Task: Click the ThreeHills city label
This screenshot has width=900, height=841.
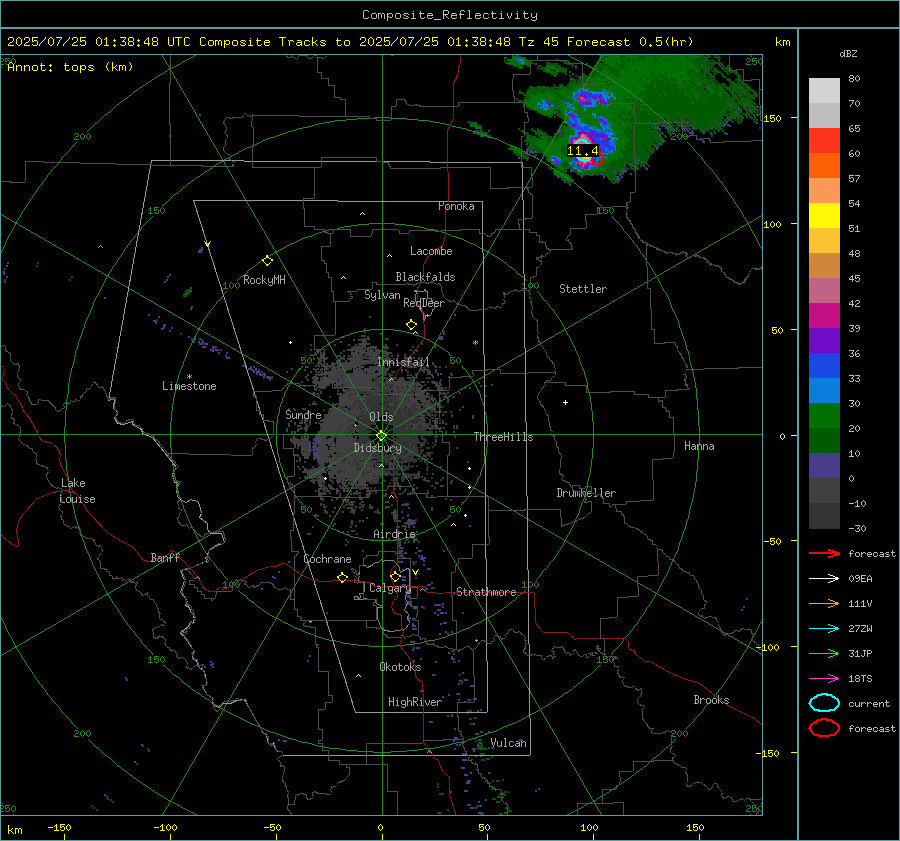Action: tap(503, 437)
